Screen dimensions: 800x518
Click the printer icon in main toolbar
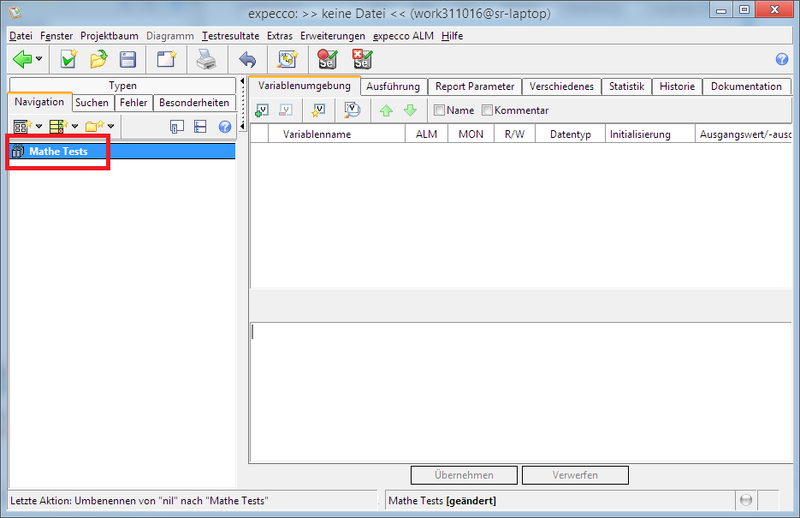tap(206, 60)
